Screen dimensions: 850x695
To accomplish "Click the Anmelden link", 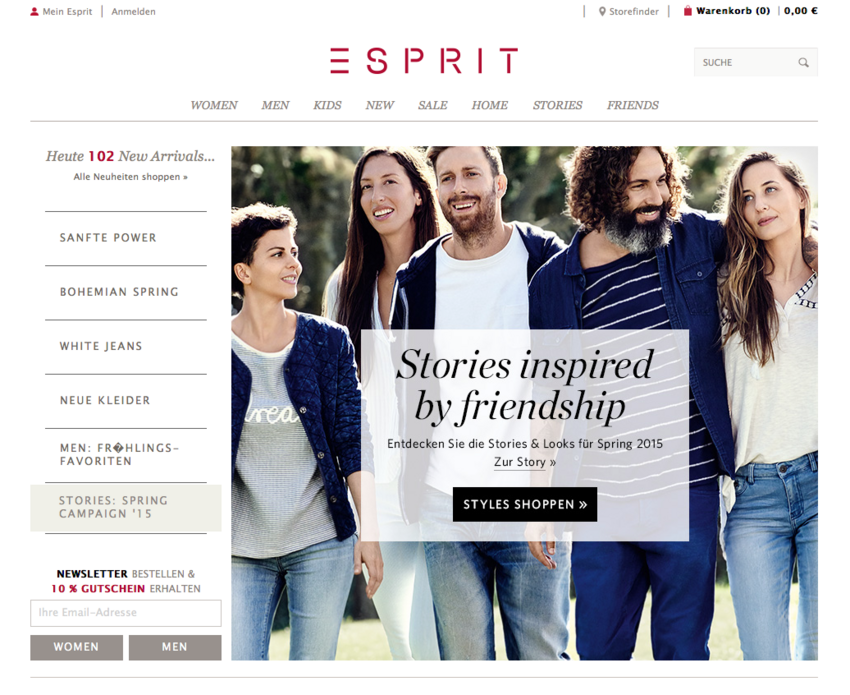I will click(x=133, y=11).
